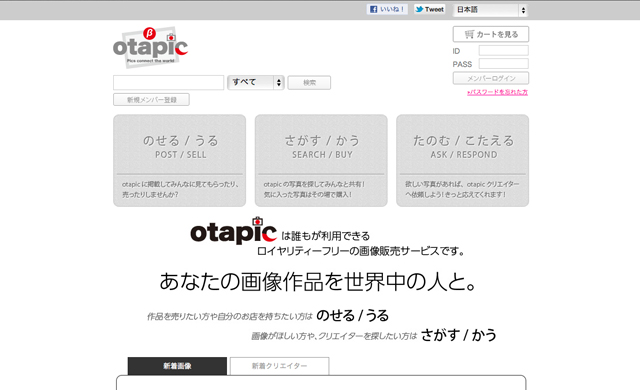Image resolution: width=640 pixels, height=390 pixels.
Task: Click the bold さがす / かう text
Action: [x=459, y=335]
